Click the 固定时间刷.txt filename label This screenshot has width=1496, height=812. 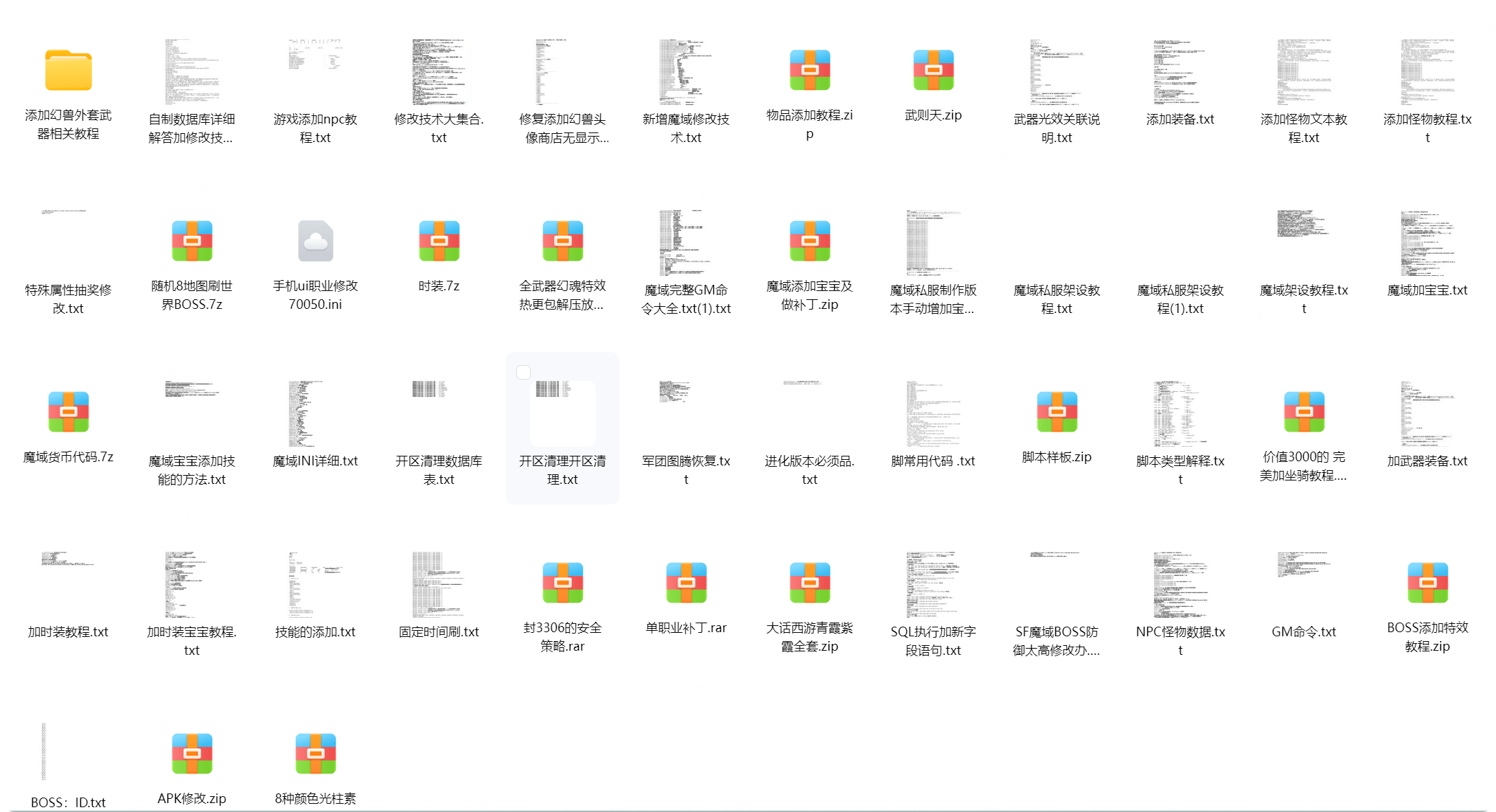point(439,631)
